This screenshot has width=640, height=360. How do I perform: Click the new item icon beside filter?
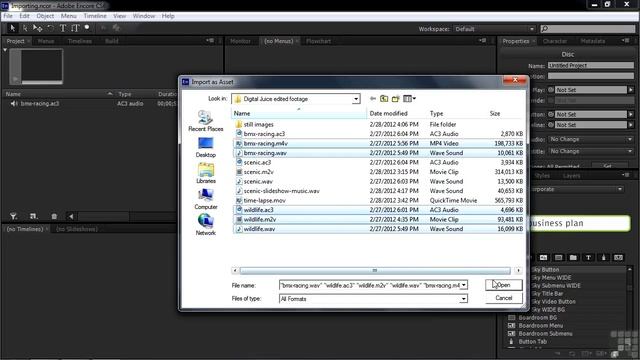point(33,216)
